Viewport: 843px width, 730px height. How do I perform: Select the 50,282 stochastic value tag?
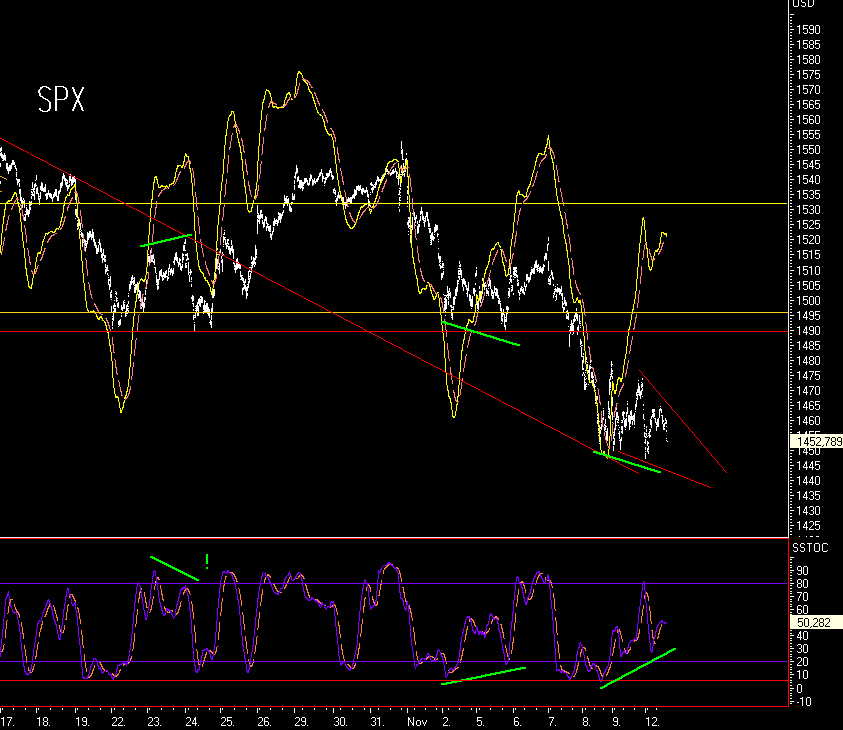814,622
